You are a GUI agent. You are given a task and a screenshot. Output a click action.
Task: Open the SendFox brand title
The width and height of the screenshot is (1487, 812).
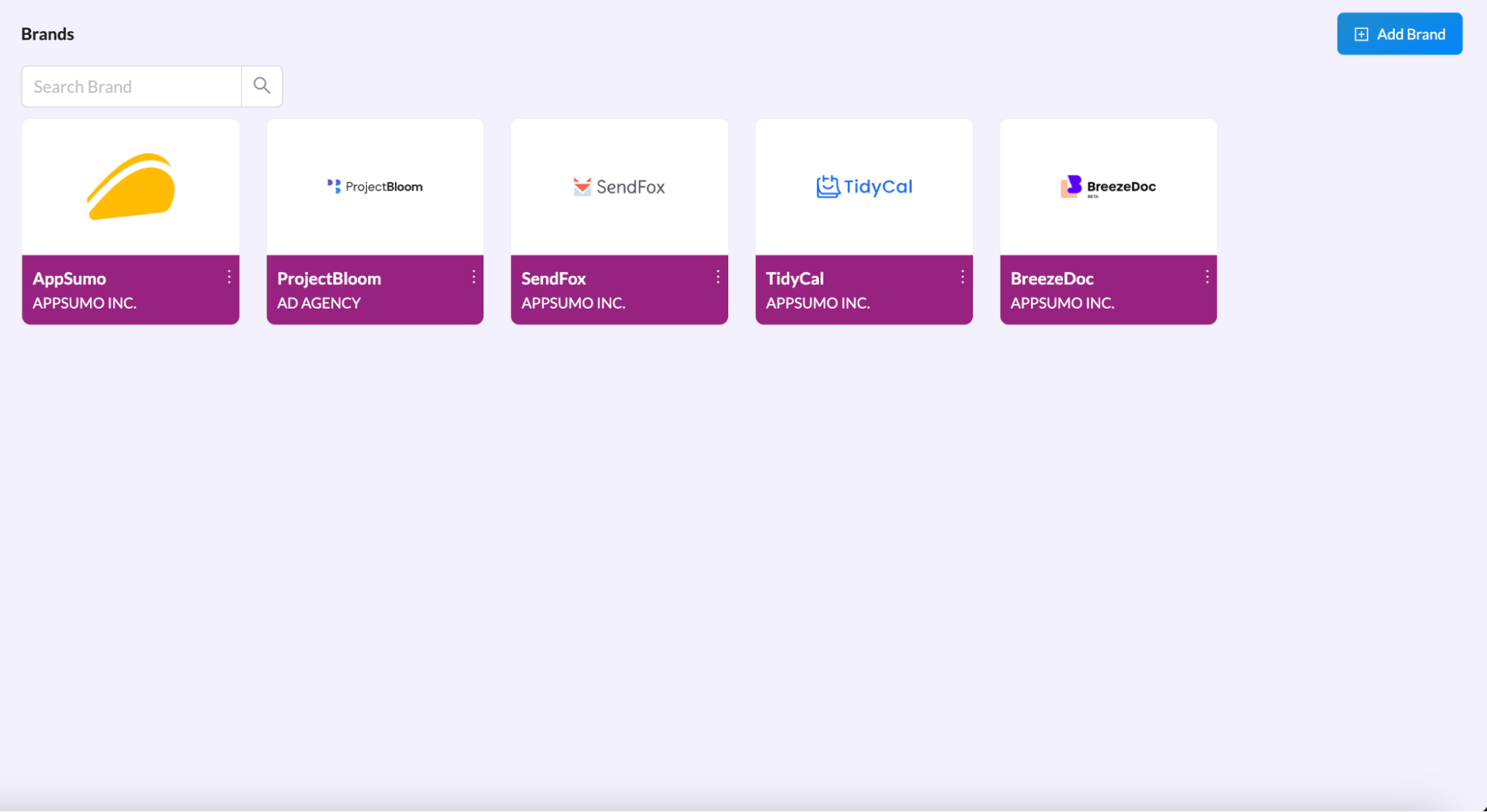tap(553, 278)
